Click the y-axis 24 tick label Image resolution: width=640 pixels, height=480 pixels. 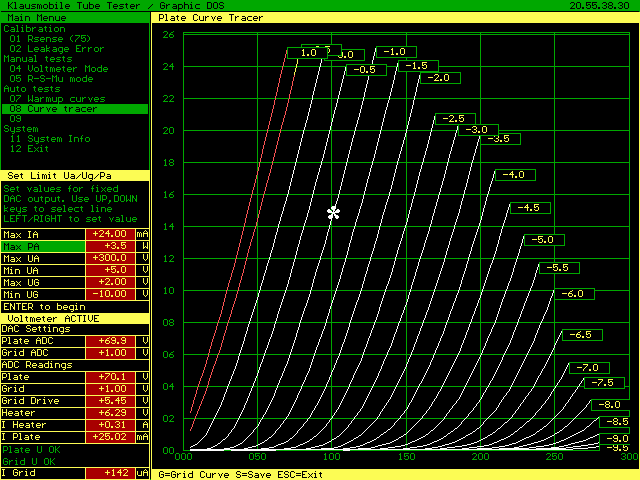[169, 67]
